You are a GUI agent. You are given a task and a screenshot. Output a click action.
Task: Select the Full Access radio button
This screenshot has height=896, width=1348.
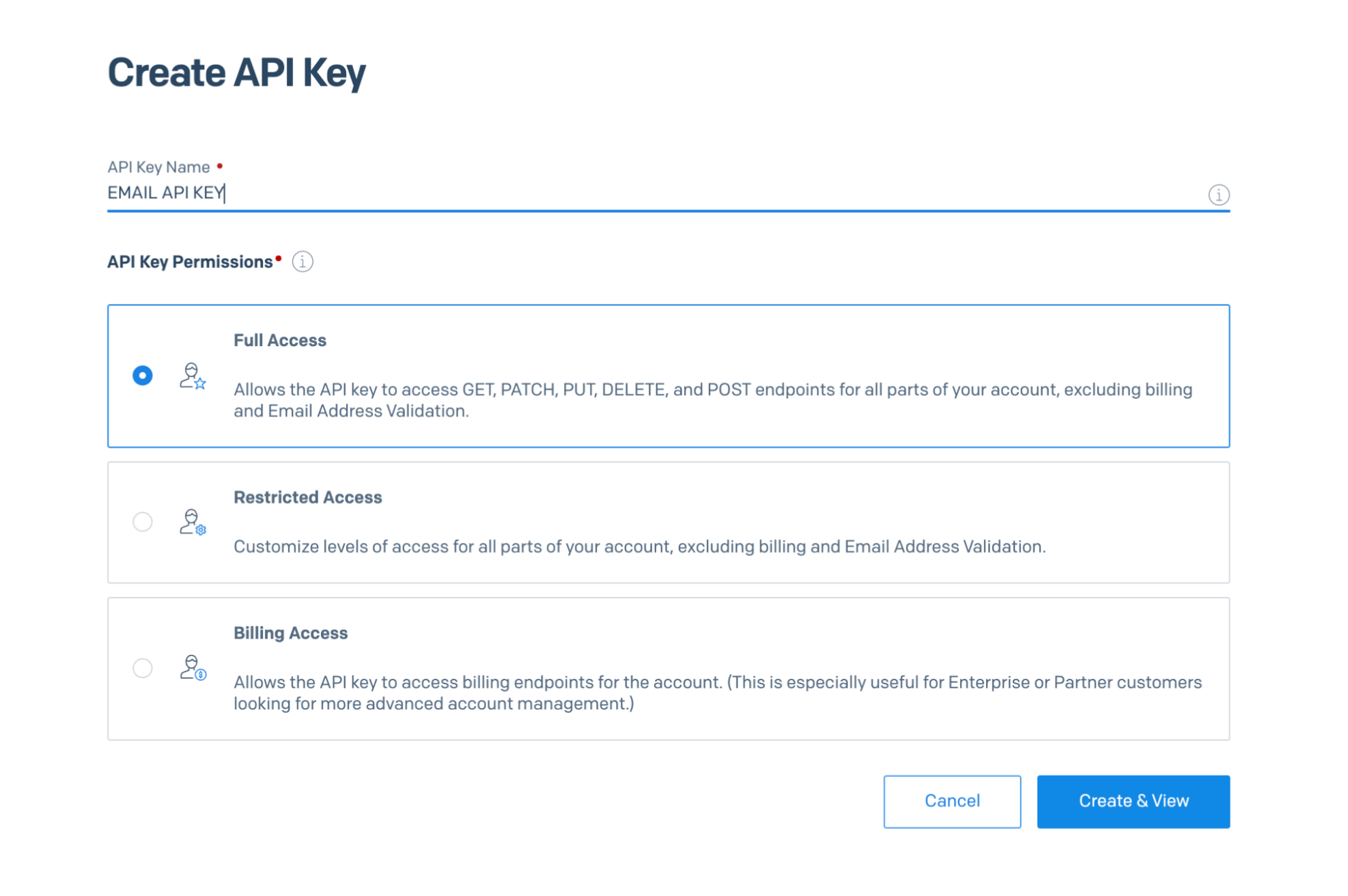(143, 376)
